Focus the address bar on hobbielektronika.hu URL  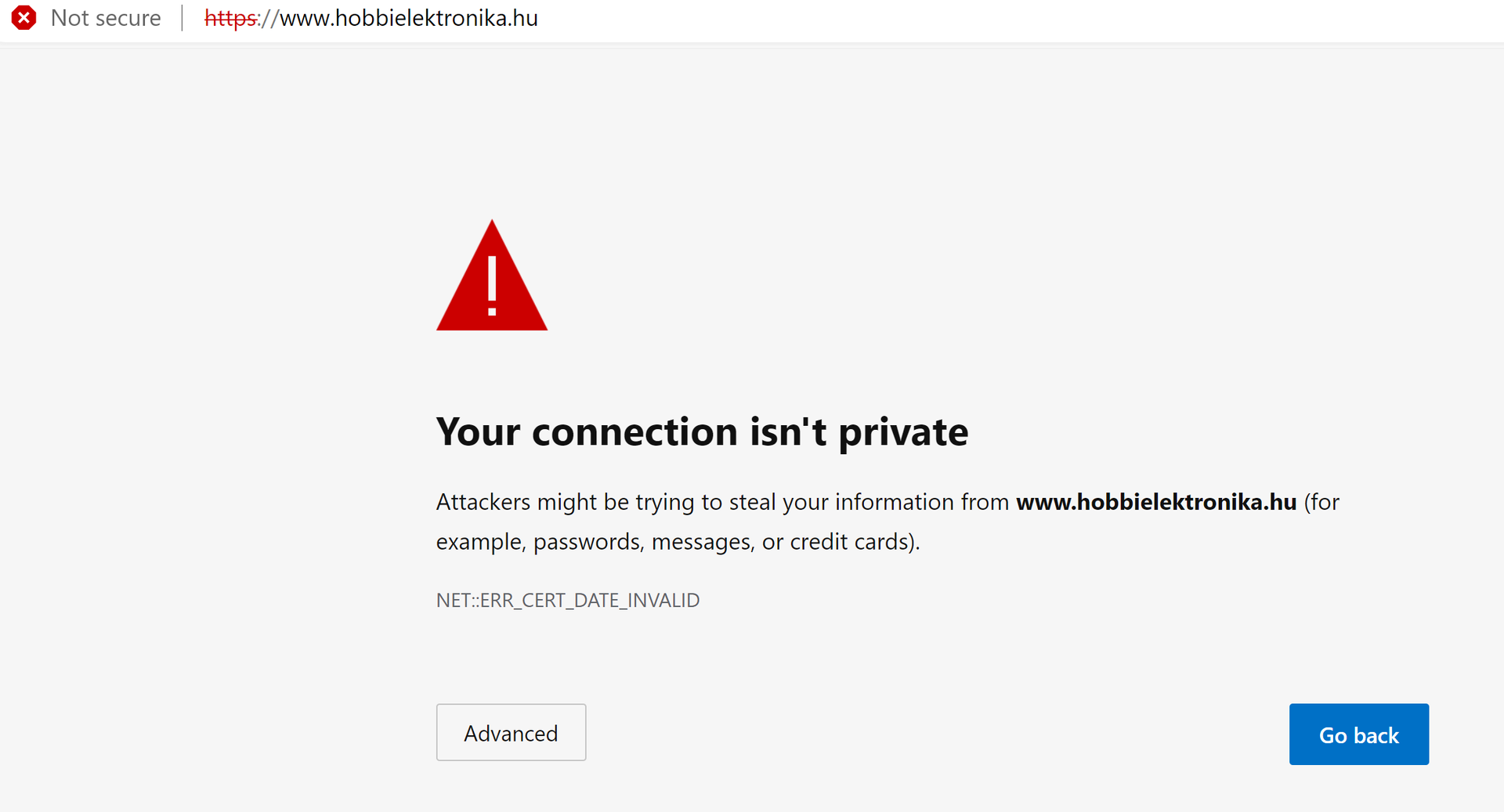tap(408, 18)
